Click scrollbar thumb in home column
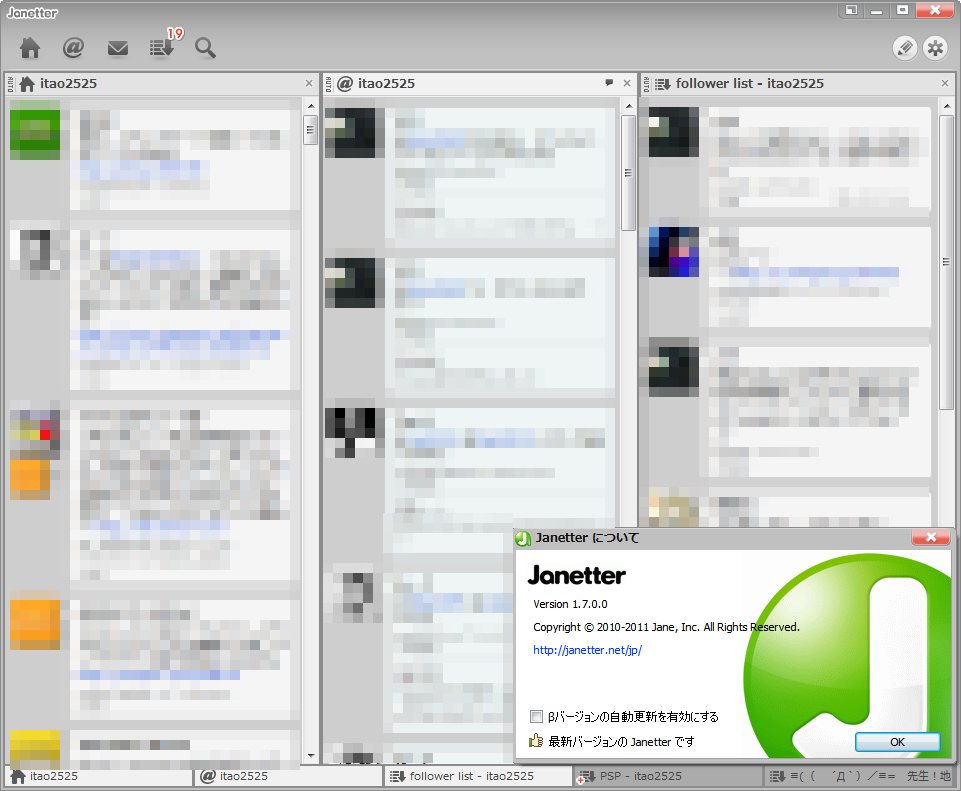The width and height of the screenshot is (961, 791). [310, 130]
